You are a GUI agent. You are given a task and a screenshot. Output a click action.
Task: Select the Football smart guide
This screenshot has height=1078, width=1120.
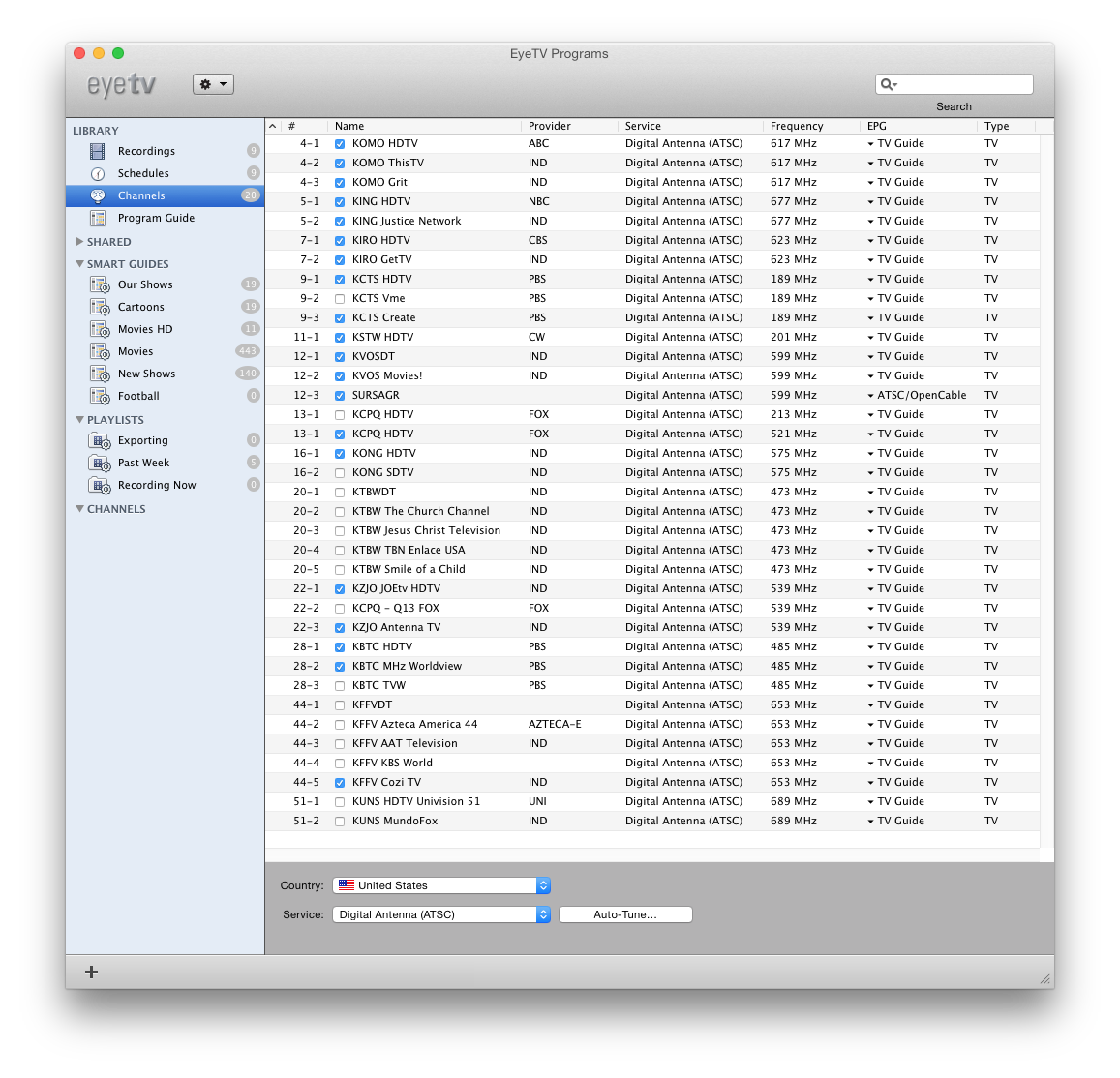[165, 396]
